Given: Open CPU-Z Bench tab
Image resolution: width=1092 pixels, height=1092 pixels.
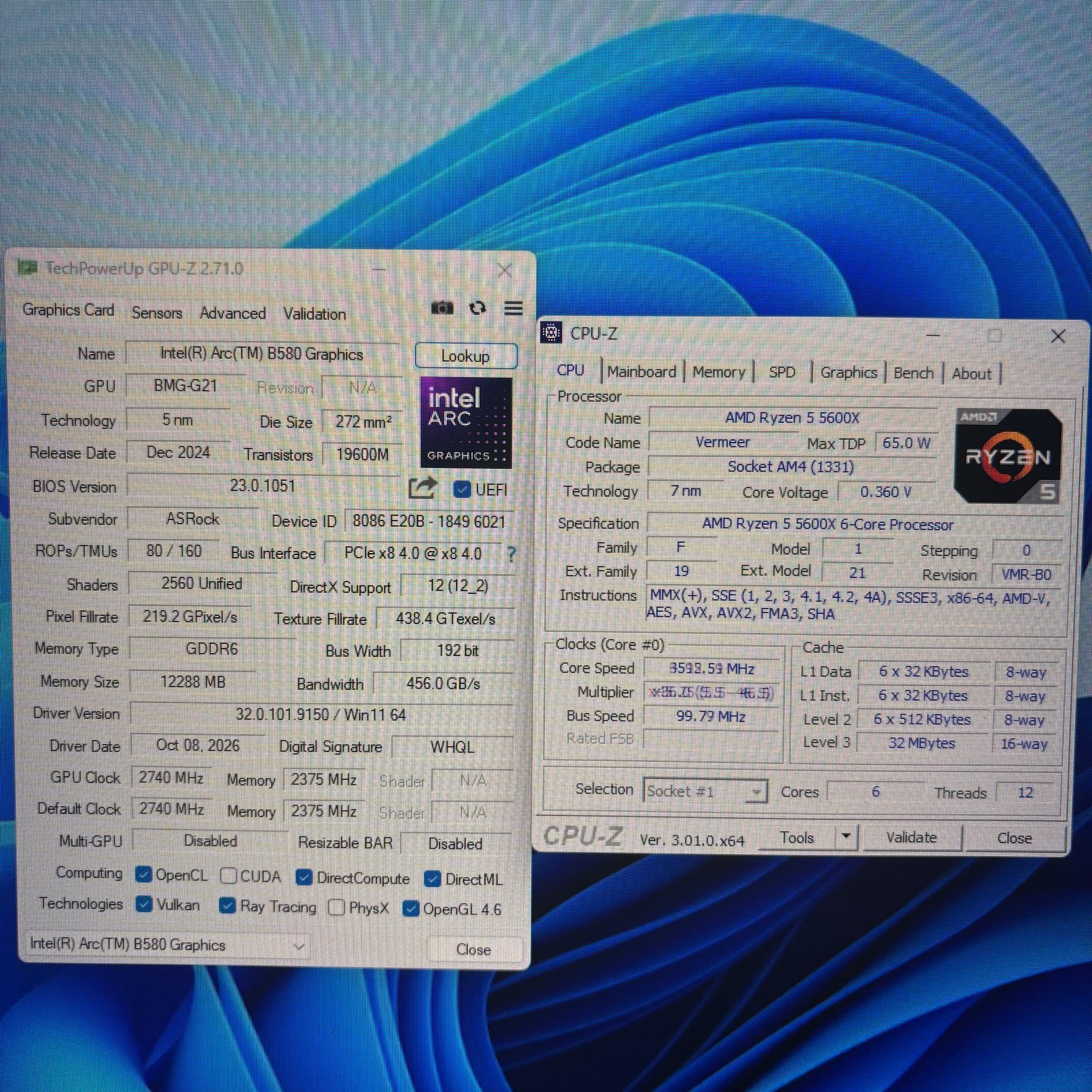Looking at the screenshot, I should point(913,374).
